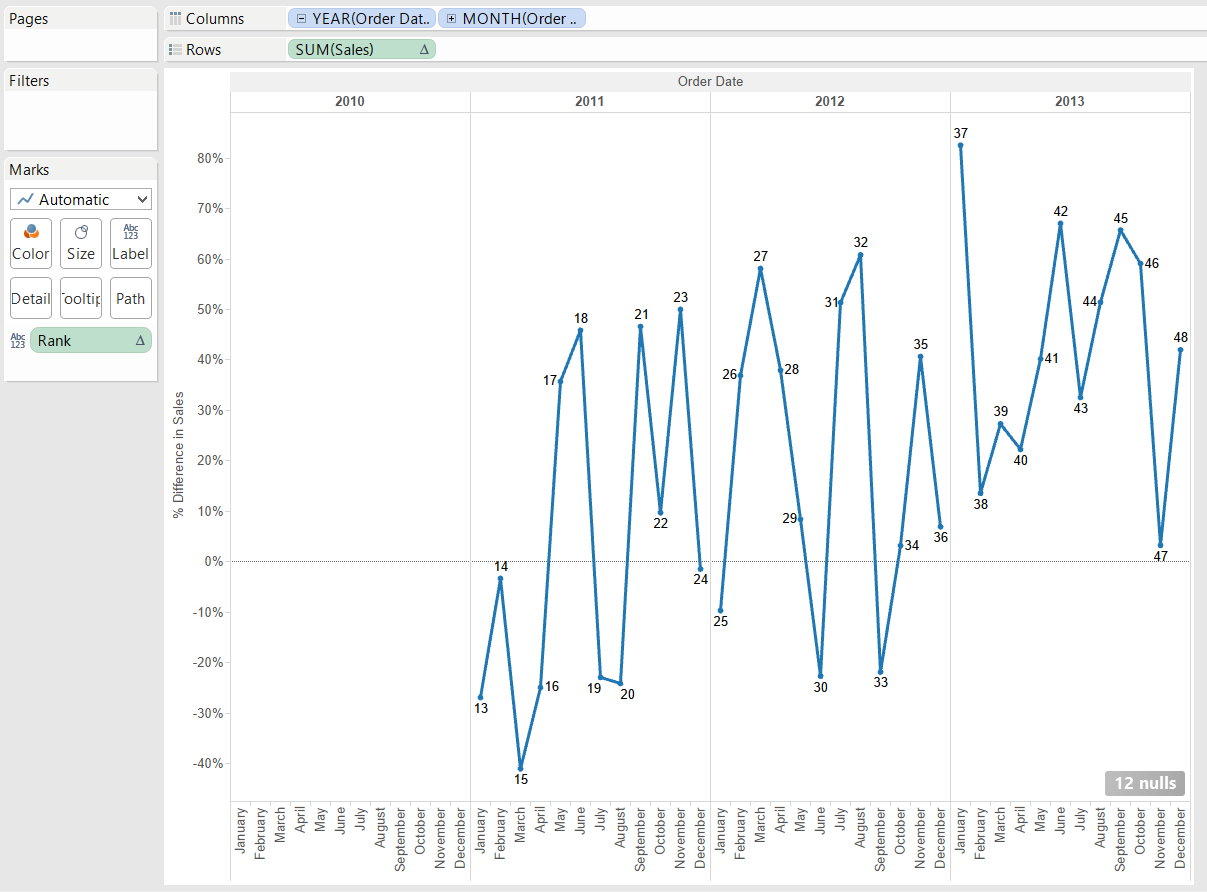Select the Rank pill in Marks
The height and width of the screenshot is (892, 1207).
point(90,341)
